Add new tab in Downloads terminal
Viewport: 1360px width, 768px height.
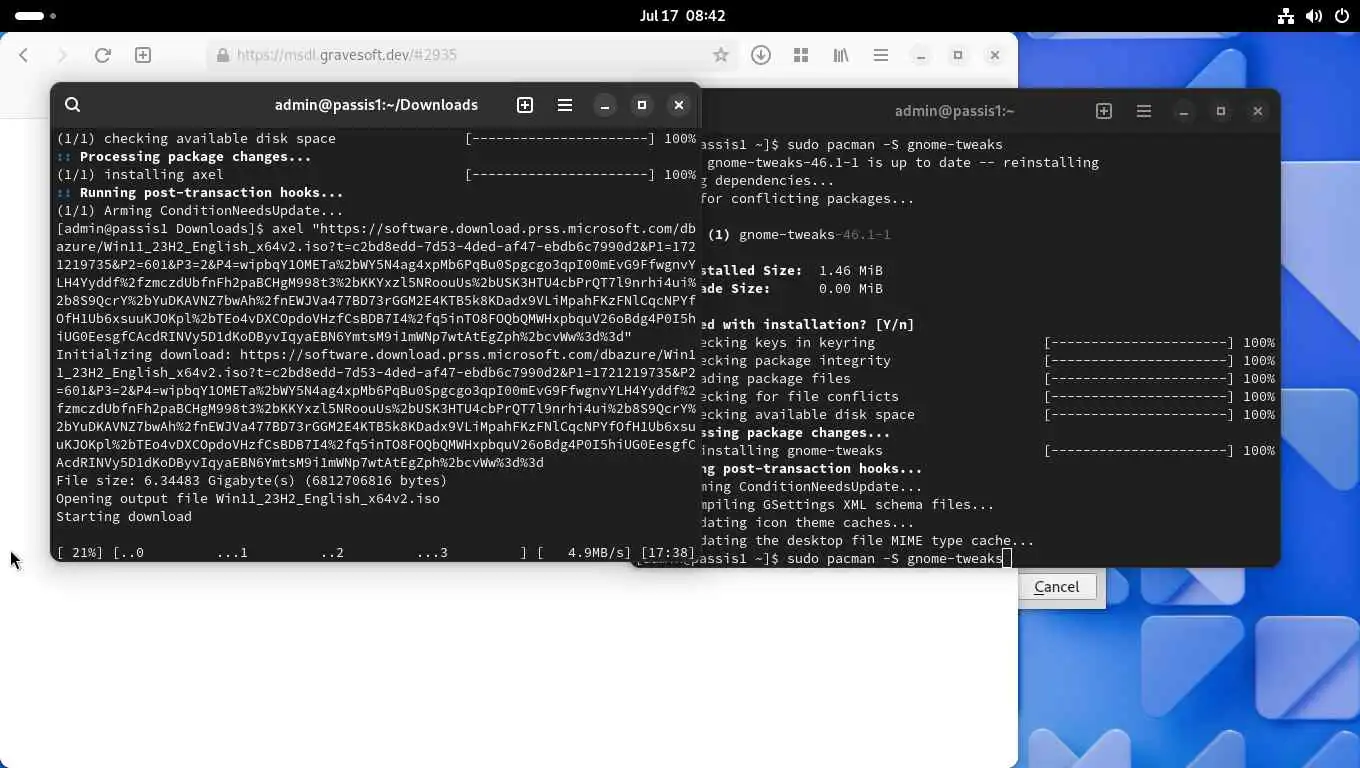(x=525, y=104)
